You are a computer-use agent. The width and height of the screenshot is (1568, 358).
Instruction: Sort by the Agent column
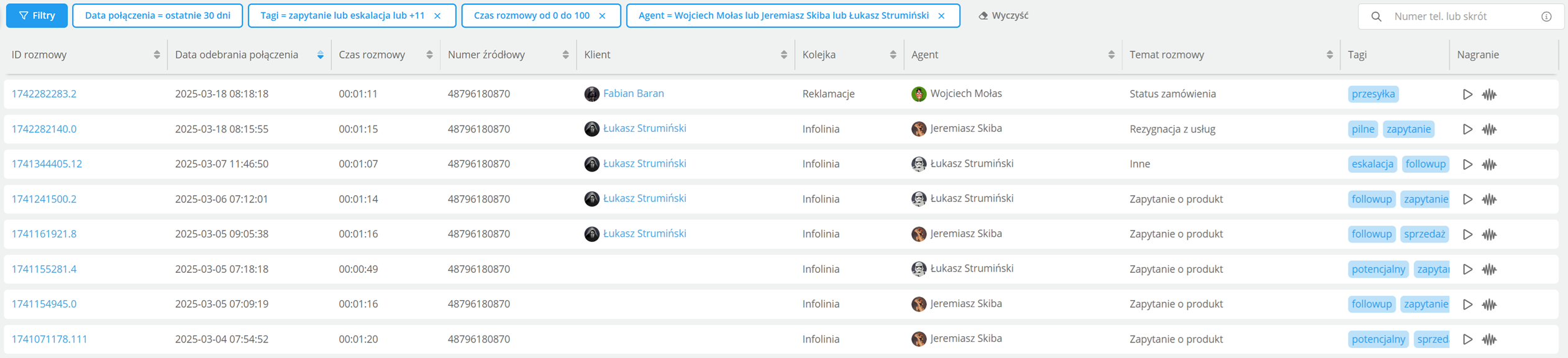pyautogui.click(x=1111, y=55)
